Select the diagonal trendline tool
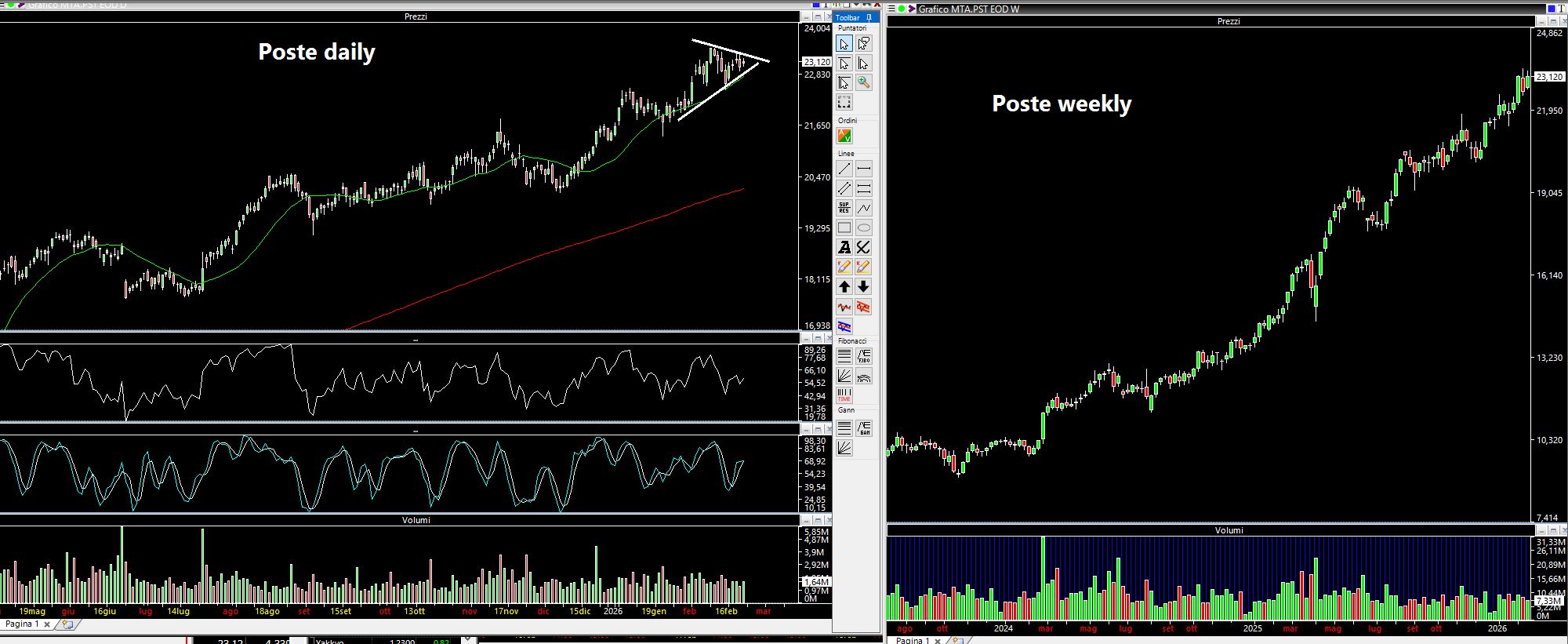The height and width of the screenshot is (644, 1568). pos(844,169)
